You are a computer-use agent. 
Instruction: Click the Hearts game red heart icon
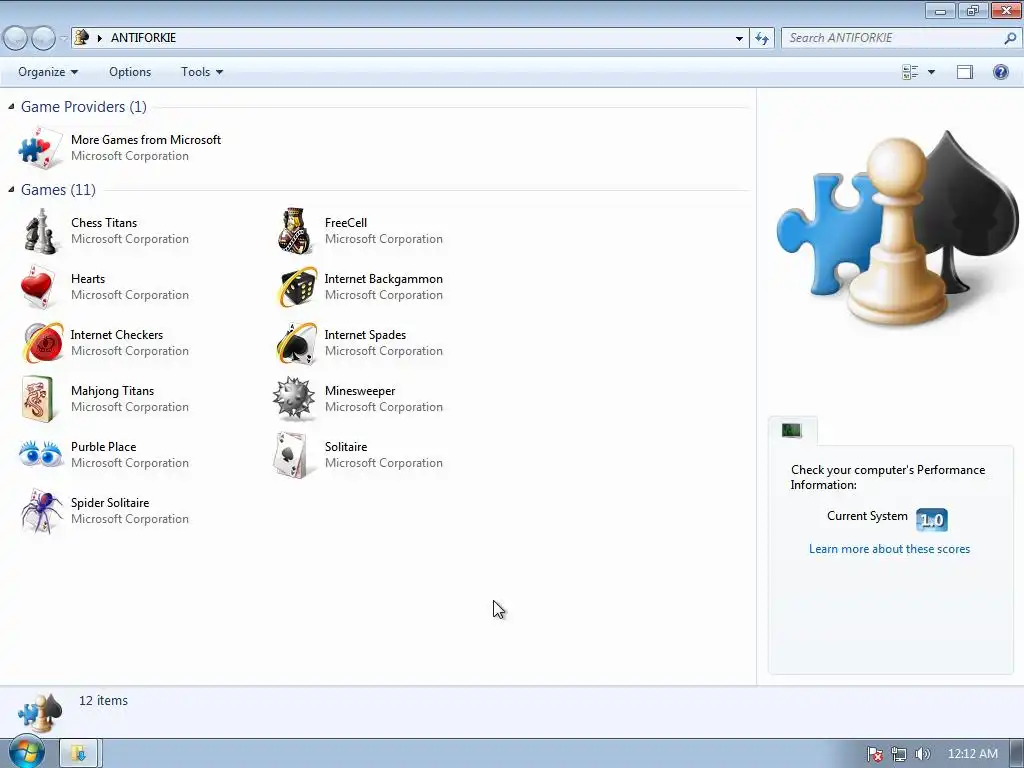pos(38,287)
